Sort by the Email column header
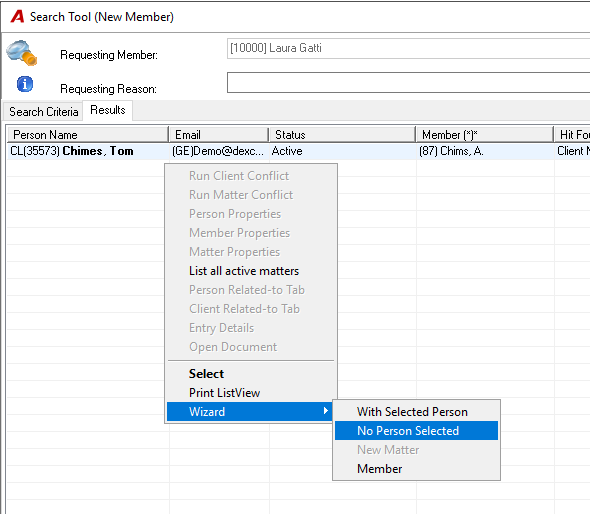The height and width of the screenshot is (514, 590). pos(219,135)
